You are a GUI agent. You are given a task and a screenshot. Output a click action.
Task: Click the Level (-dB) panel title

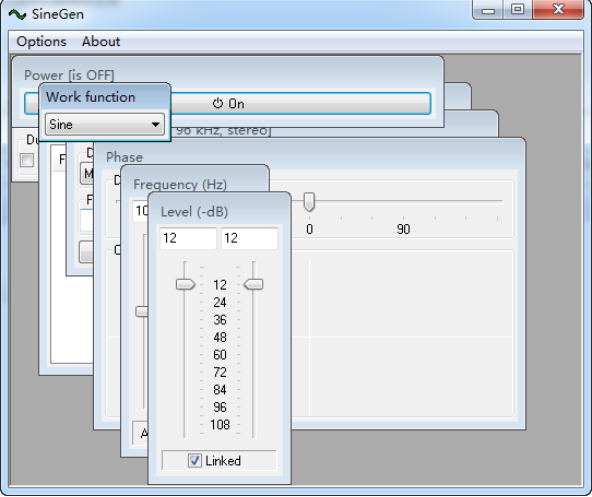(194, 211)
